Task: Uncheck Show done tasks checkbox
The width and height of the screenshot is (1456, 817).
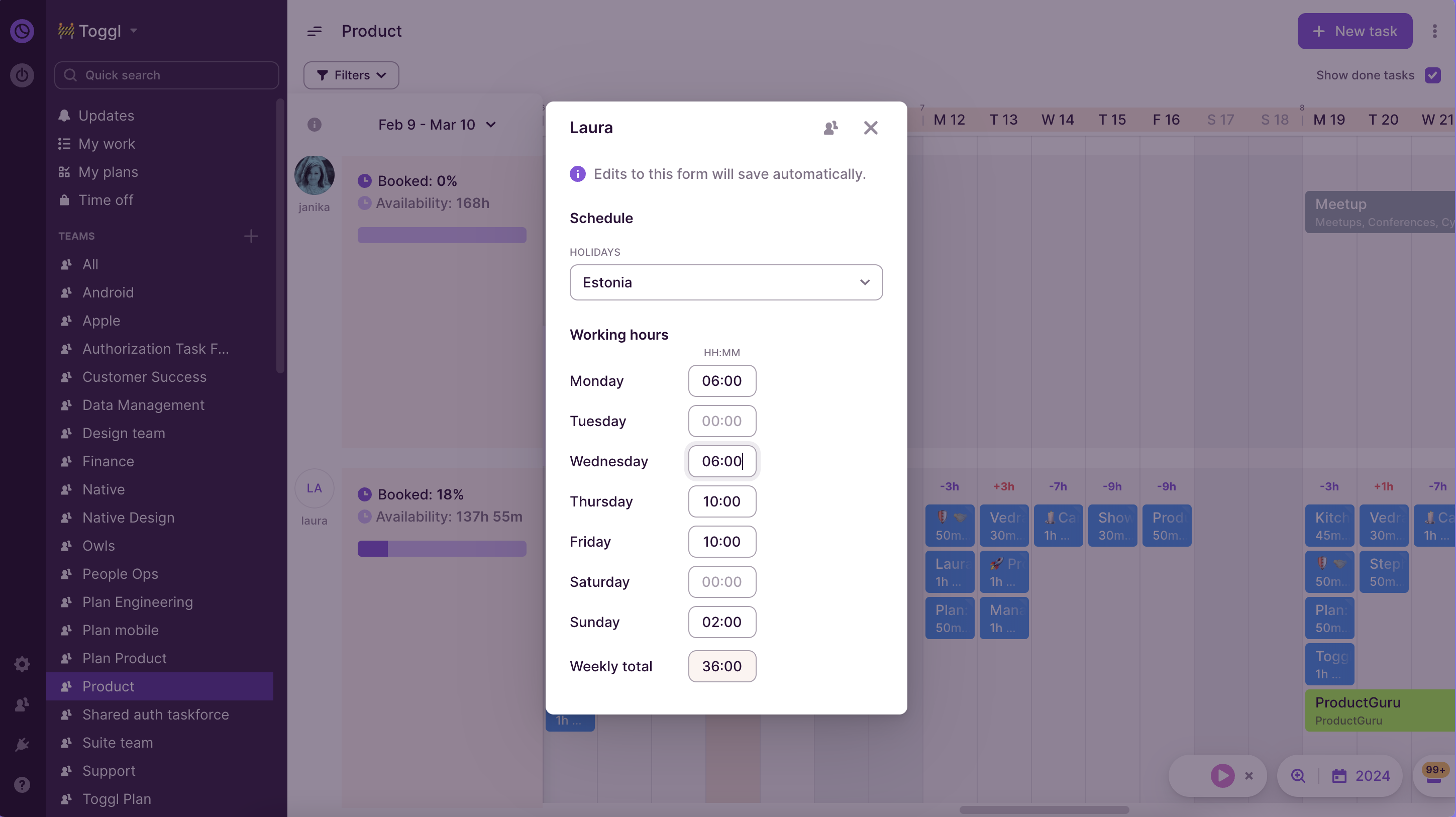Action: pos(1432,75)
